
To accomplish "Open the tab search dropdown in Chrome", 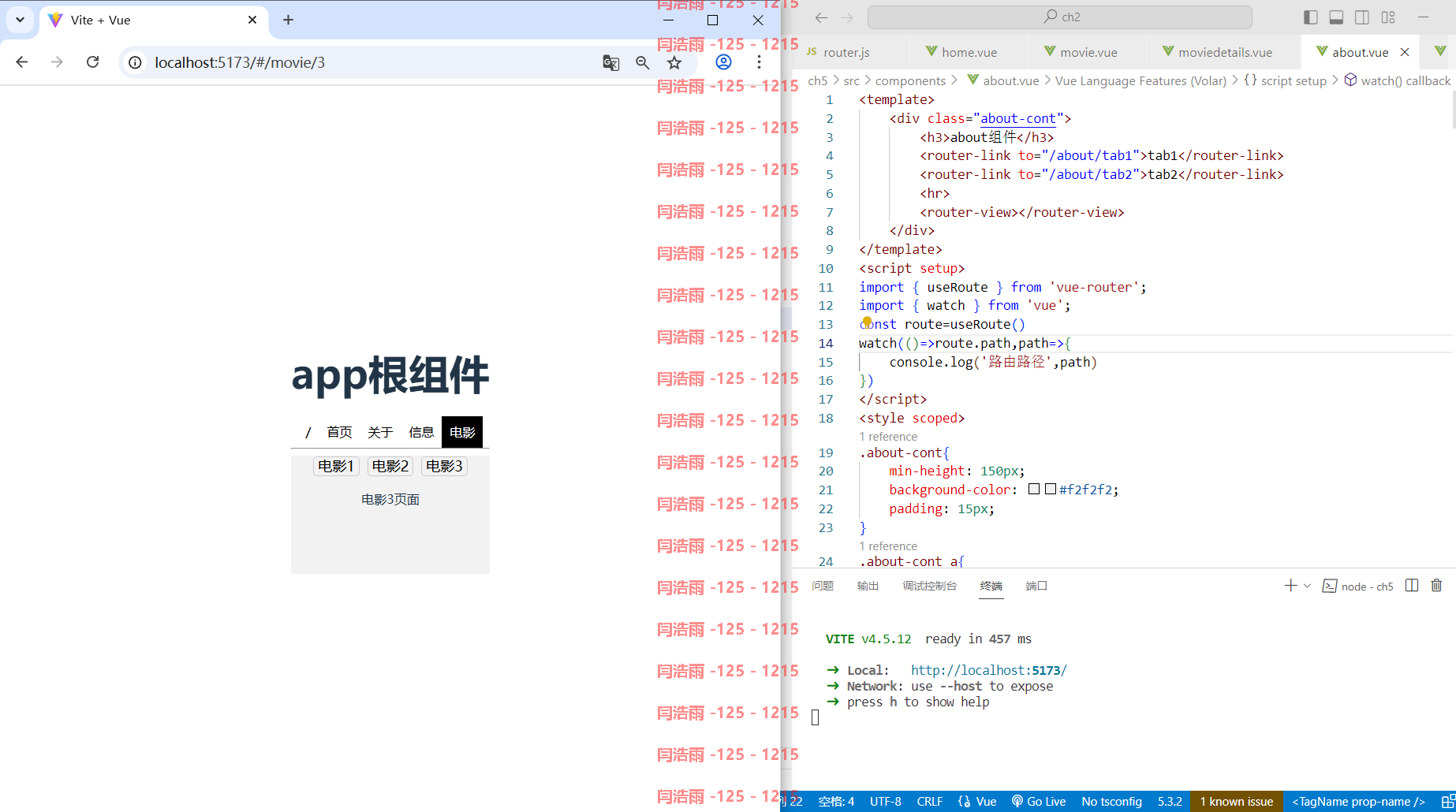I will [20, 20].
